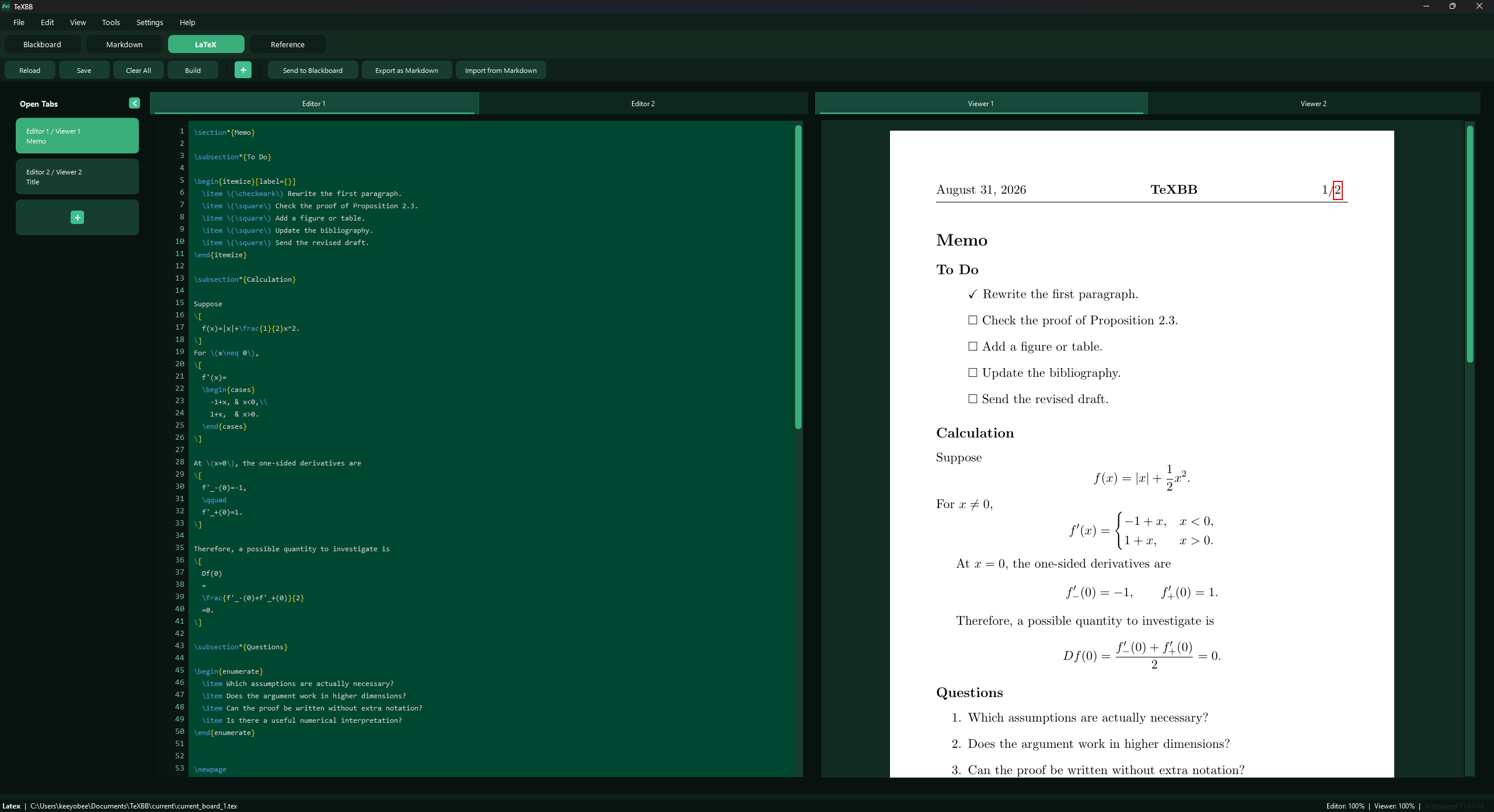
Task: Open the Tools menu
Action: coord(111,22)
